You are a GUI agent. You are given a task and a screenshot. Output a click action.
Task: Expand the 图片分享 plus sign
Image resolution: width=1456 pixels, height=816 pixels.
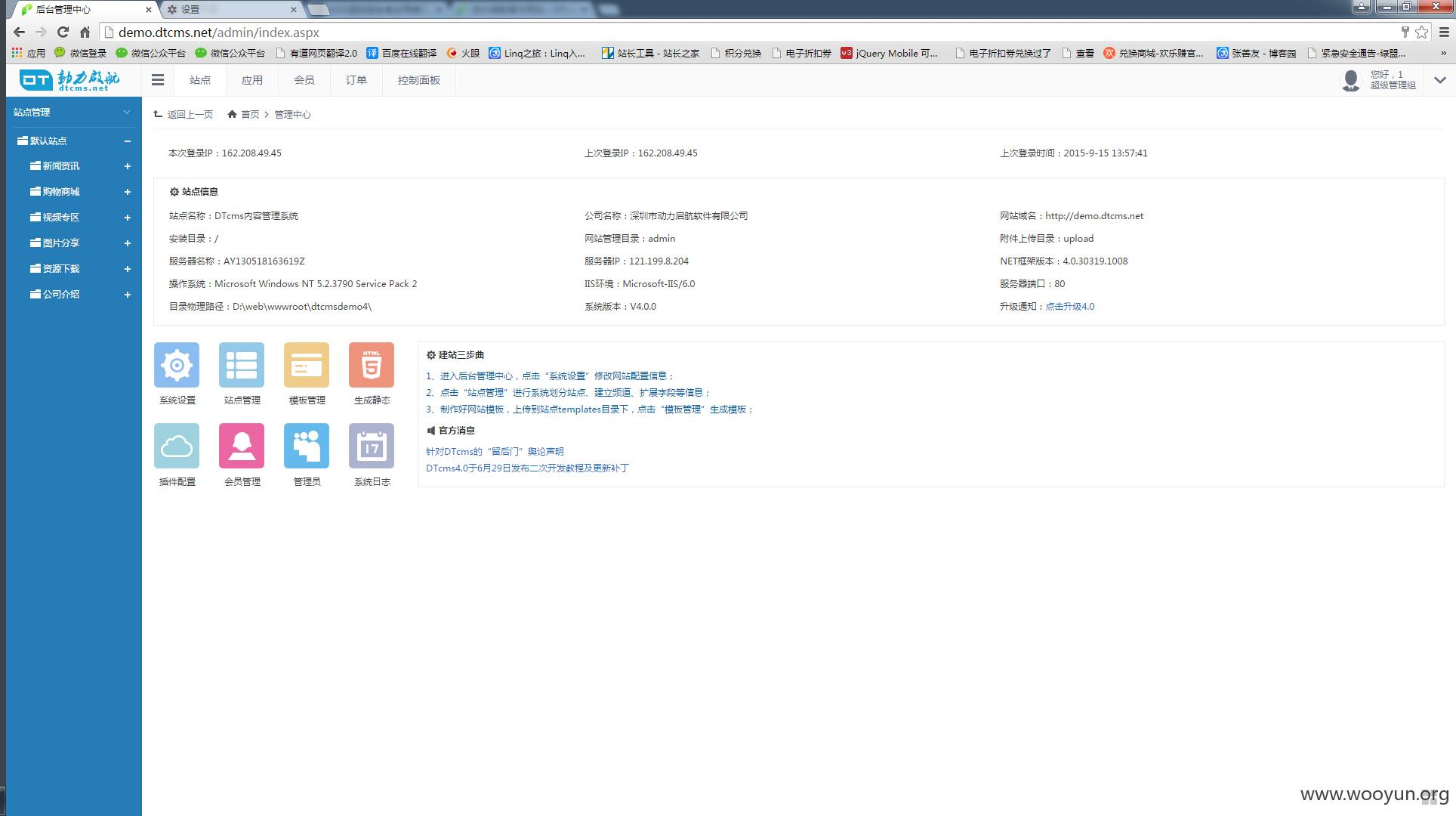point(128,243)
